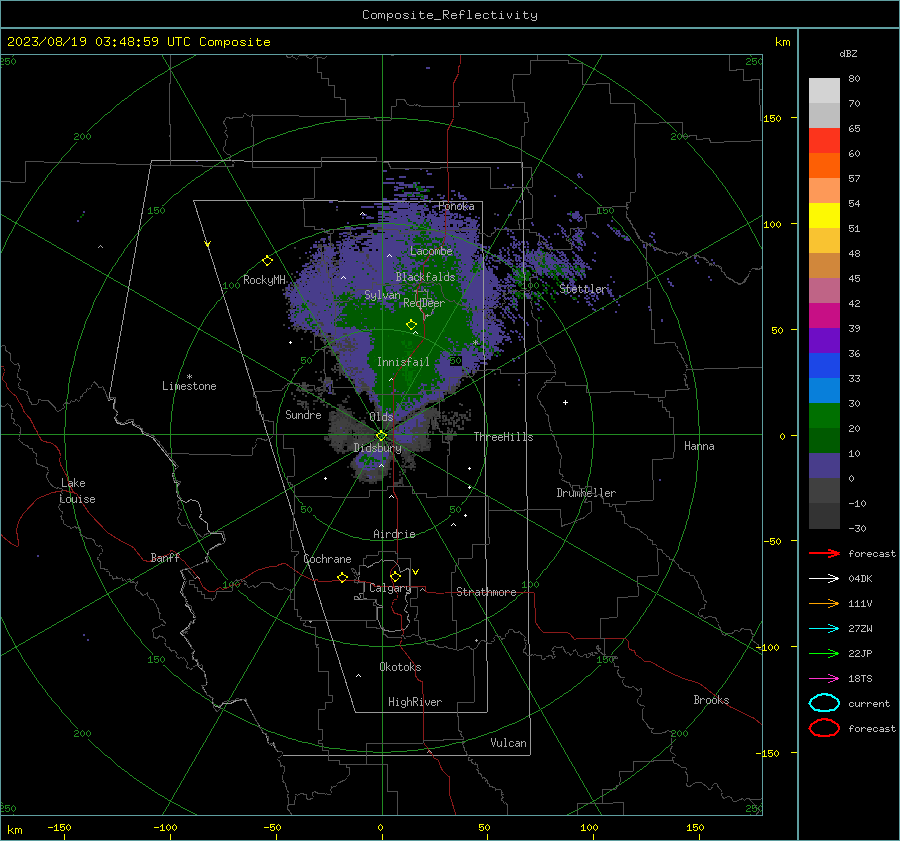The image size is (900, 841).
Task: Click the Ponoka city label
Action: [456, 206]
